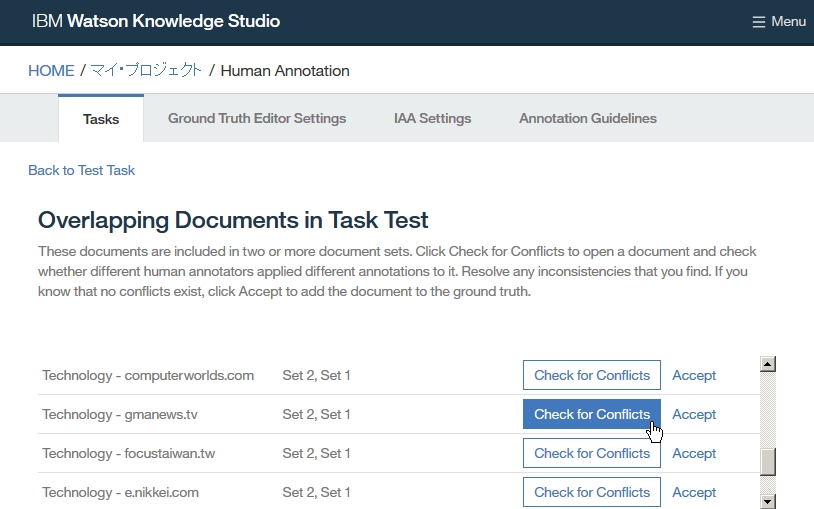Click the IBM Watson Knowledge Studio logo
The image size is (814, 509).
tap(156, 21)
